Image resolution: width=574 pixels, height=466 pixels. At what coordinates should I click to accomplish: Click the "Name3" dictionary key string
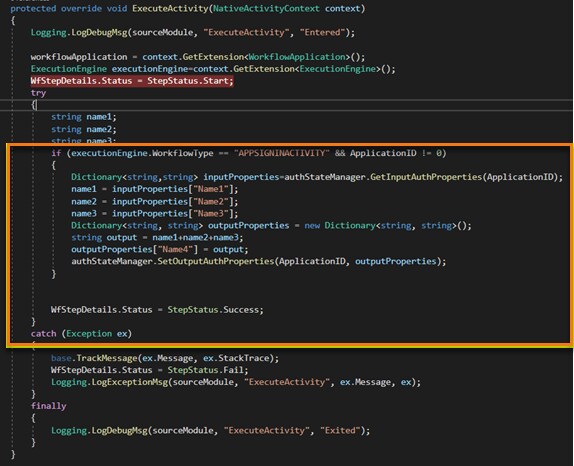point(211,213)
